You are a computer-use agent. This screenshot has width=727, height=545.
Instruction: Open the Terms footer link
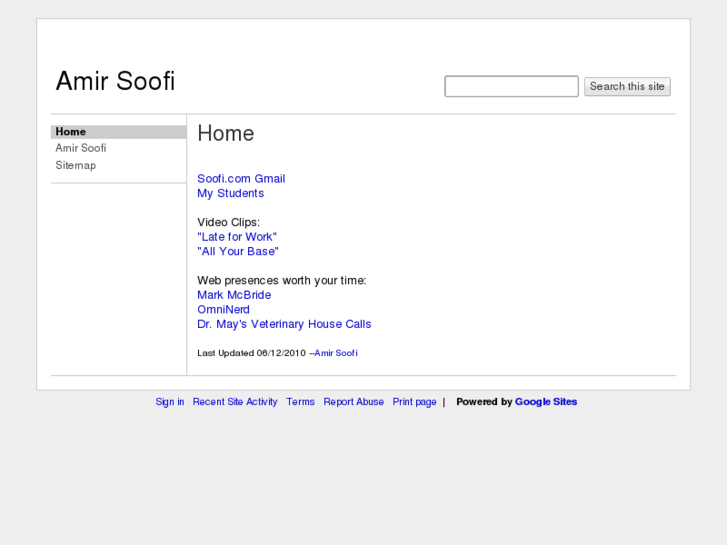click(x=300, y=402)
